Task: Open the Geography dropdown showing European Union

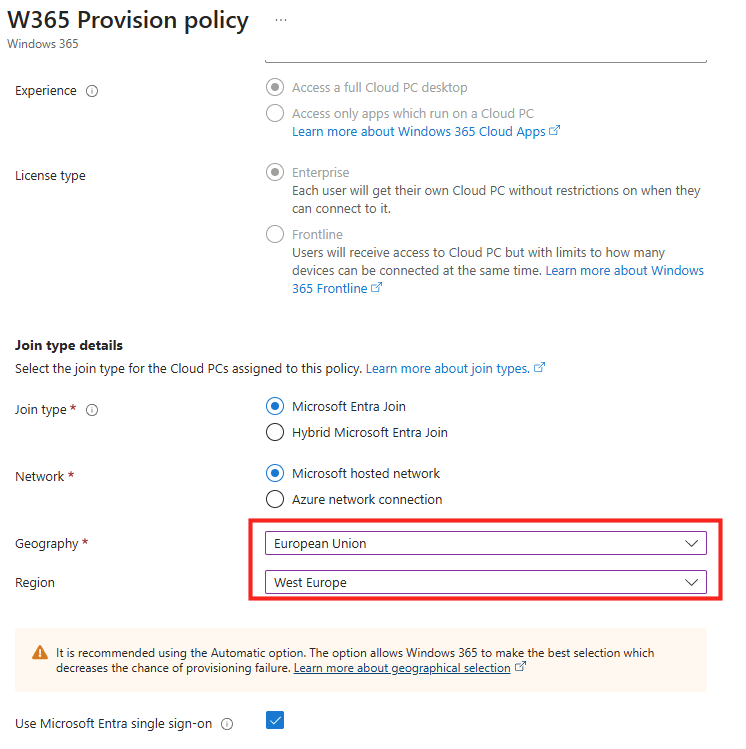Action: [485, 543]
